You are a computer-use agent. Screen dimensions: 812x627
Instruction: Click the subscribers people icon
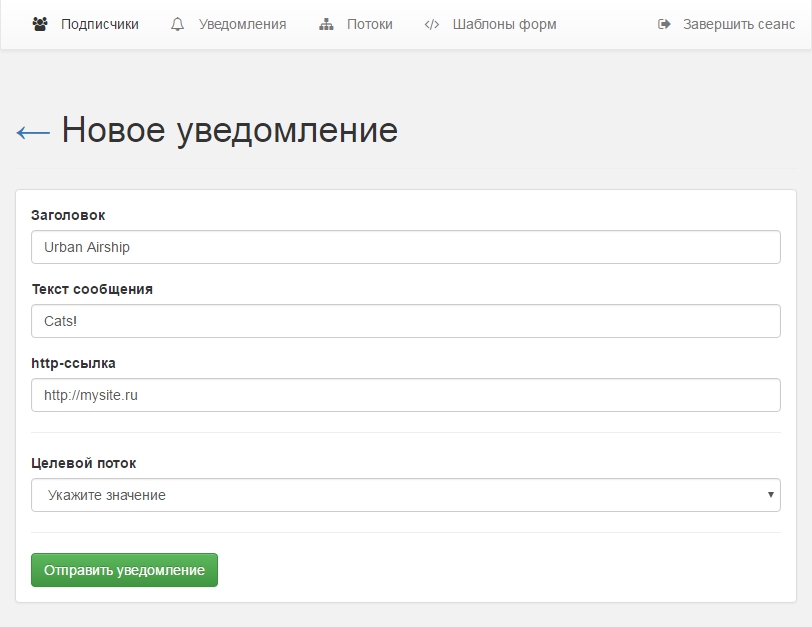(40, 24)
